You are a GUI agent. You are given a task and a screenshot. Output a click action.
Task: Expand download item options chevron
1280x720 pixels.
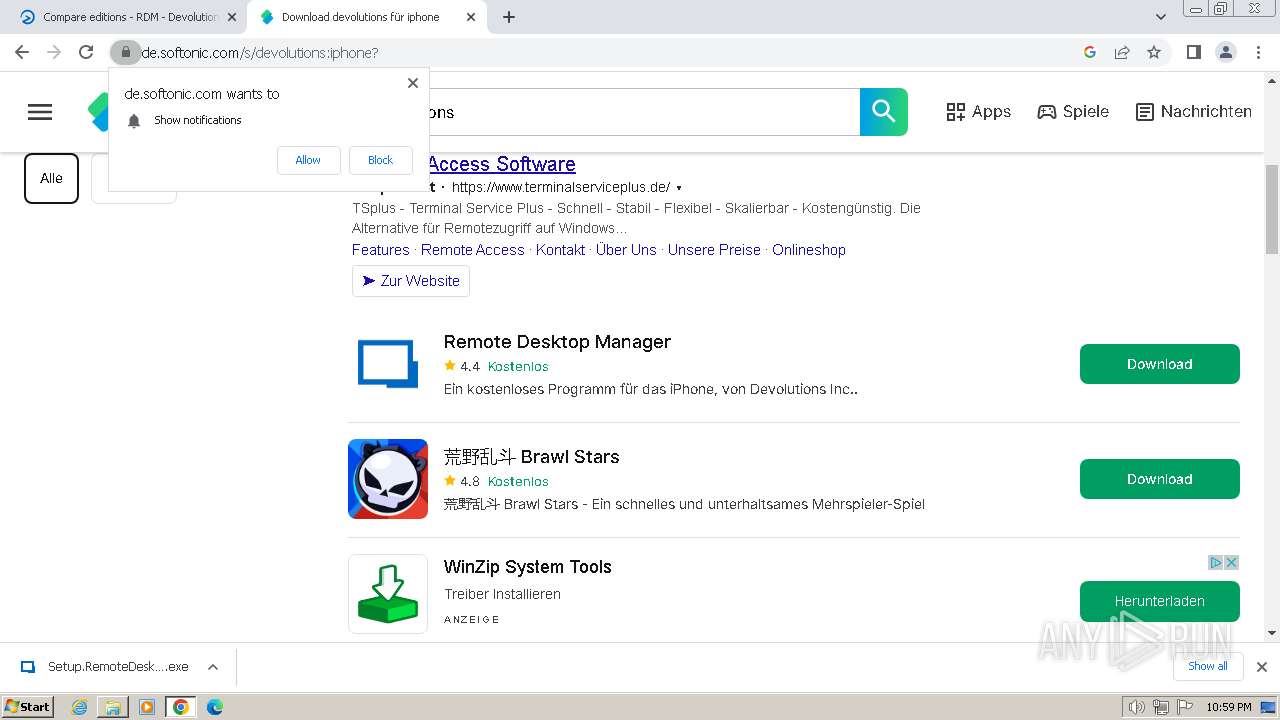pos(213,667)
